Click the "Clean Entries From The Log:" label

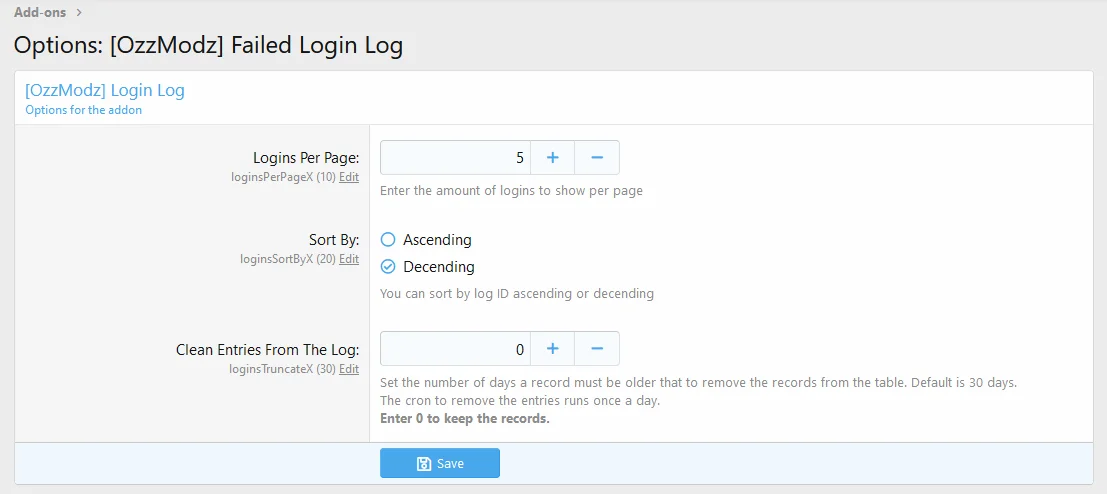pos(267,350)
